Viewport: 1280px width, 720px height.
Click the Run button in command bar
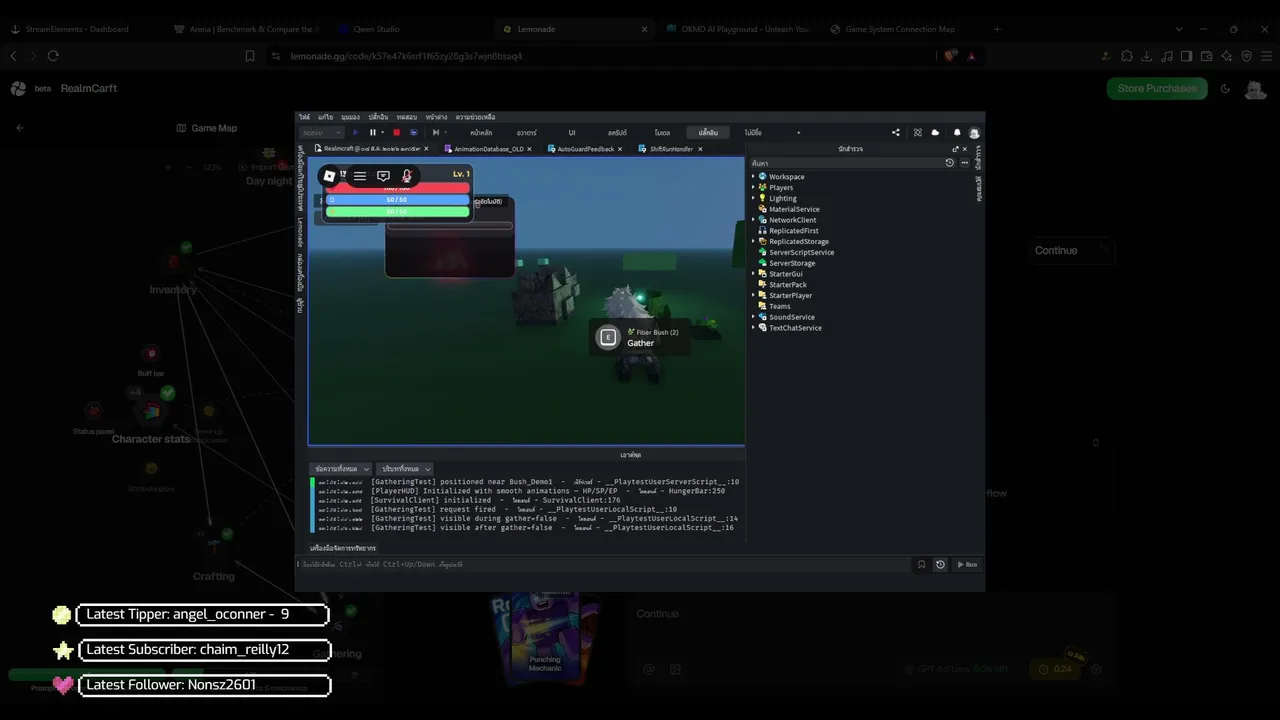[967, 564]
